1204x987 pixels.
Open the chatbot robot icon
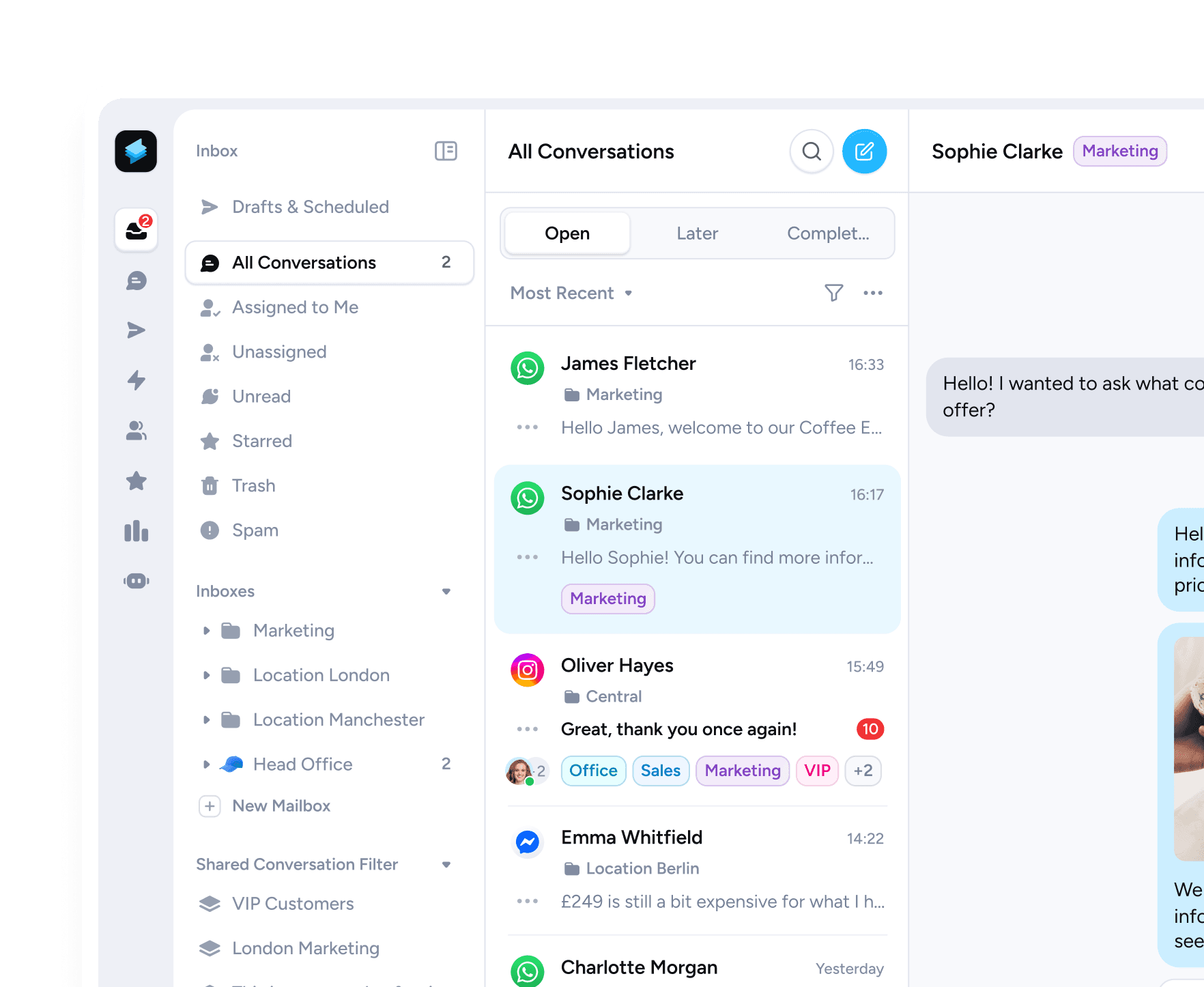[137, 581]
